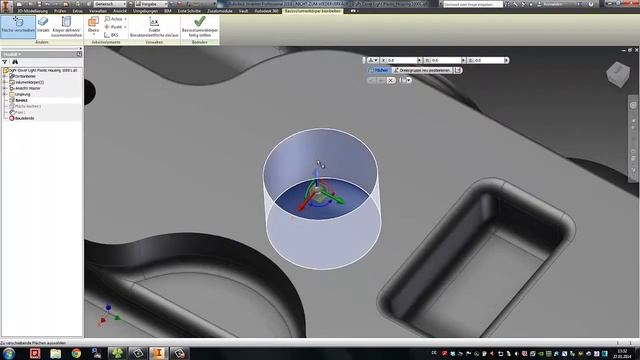Click the Modell browser panel header
The image size is (640, 360).
click(41, 54)
